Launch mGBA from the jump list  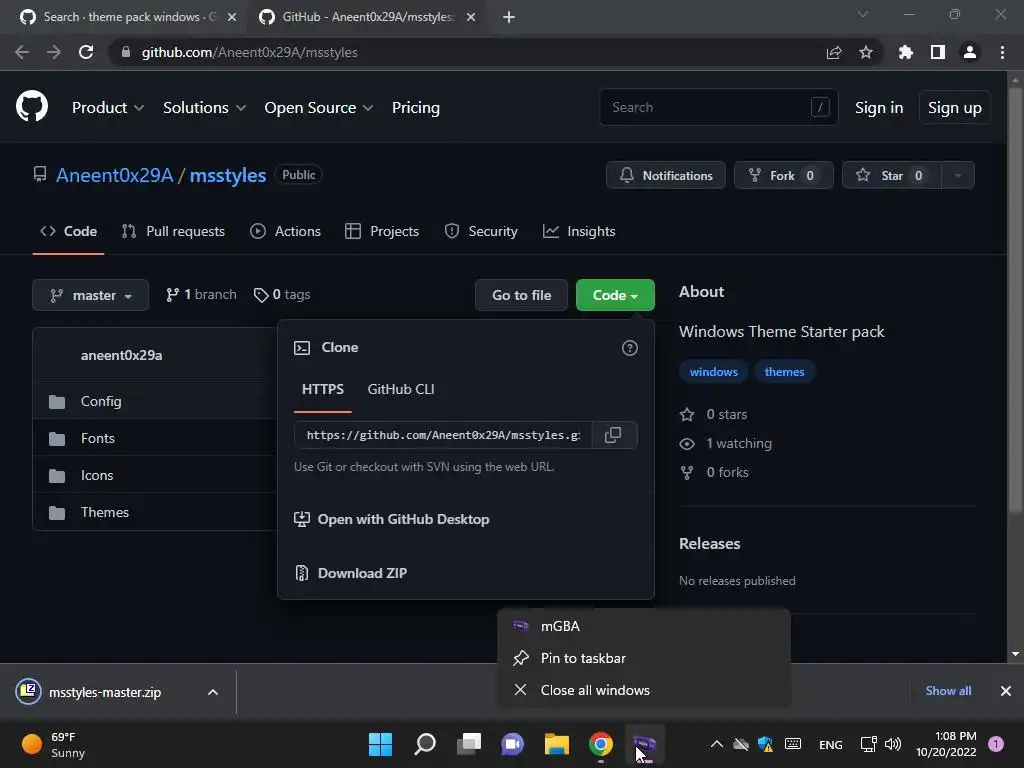644,626
